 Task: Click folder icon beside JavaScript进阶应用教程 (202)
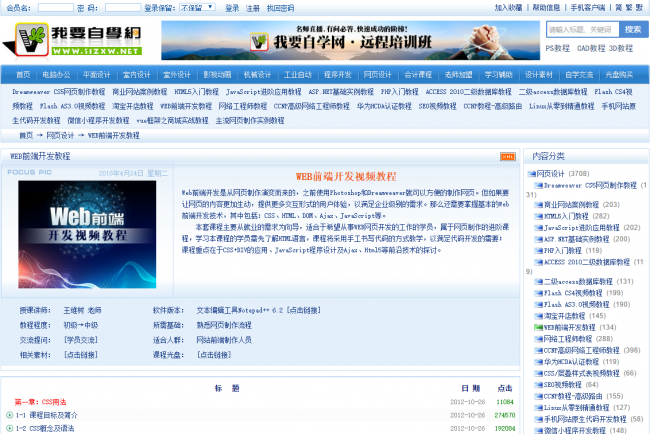point(538,228)
